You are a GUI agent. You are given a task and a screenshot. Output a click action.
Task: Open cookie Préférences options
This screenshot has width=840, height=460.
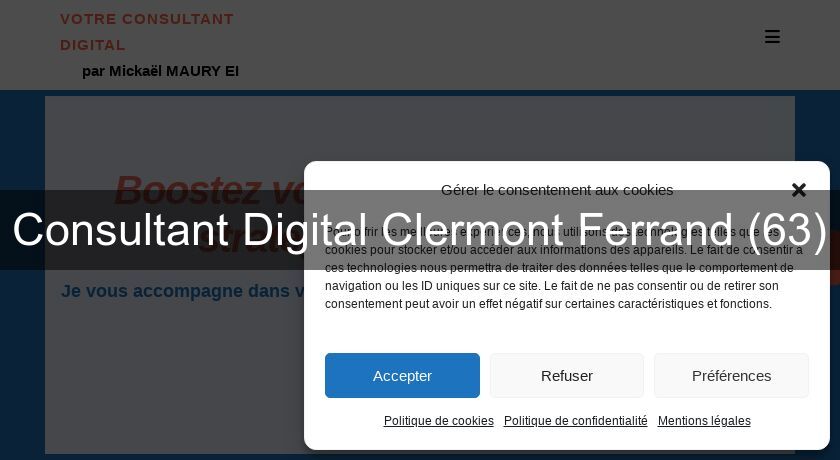point(731,376)
